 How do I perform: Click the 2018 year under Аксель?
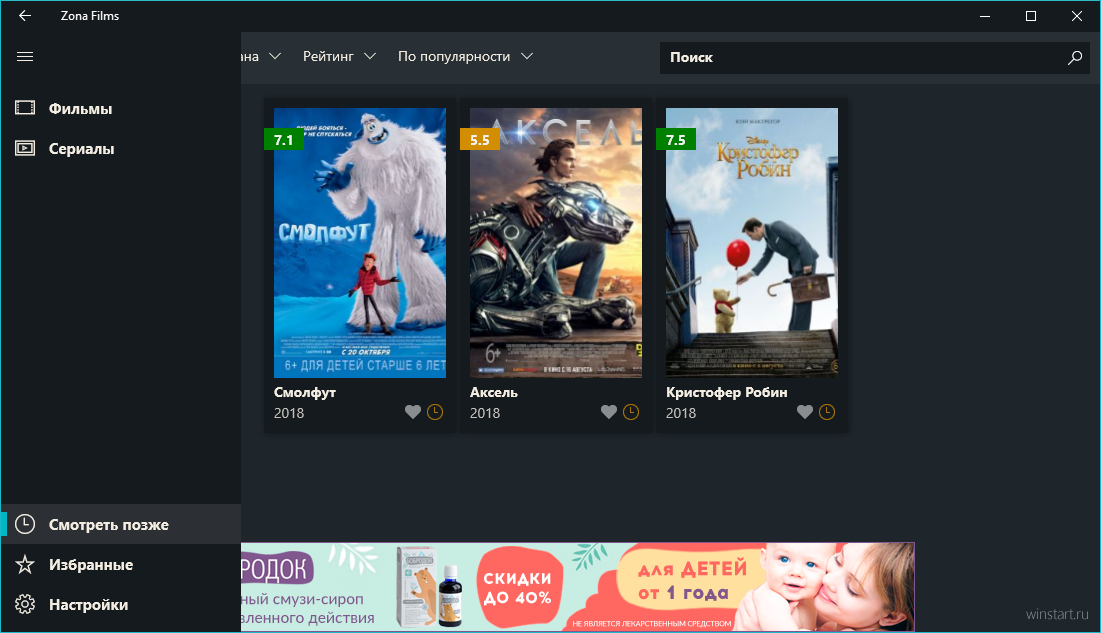pyautogui.click(x=484, y=413)
